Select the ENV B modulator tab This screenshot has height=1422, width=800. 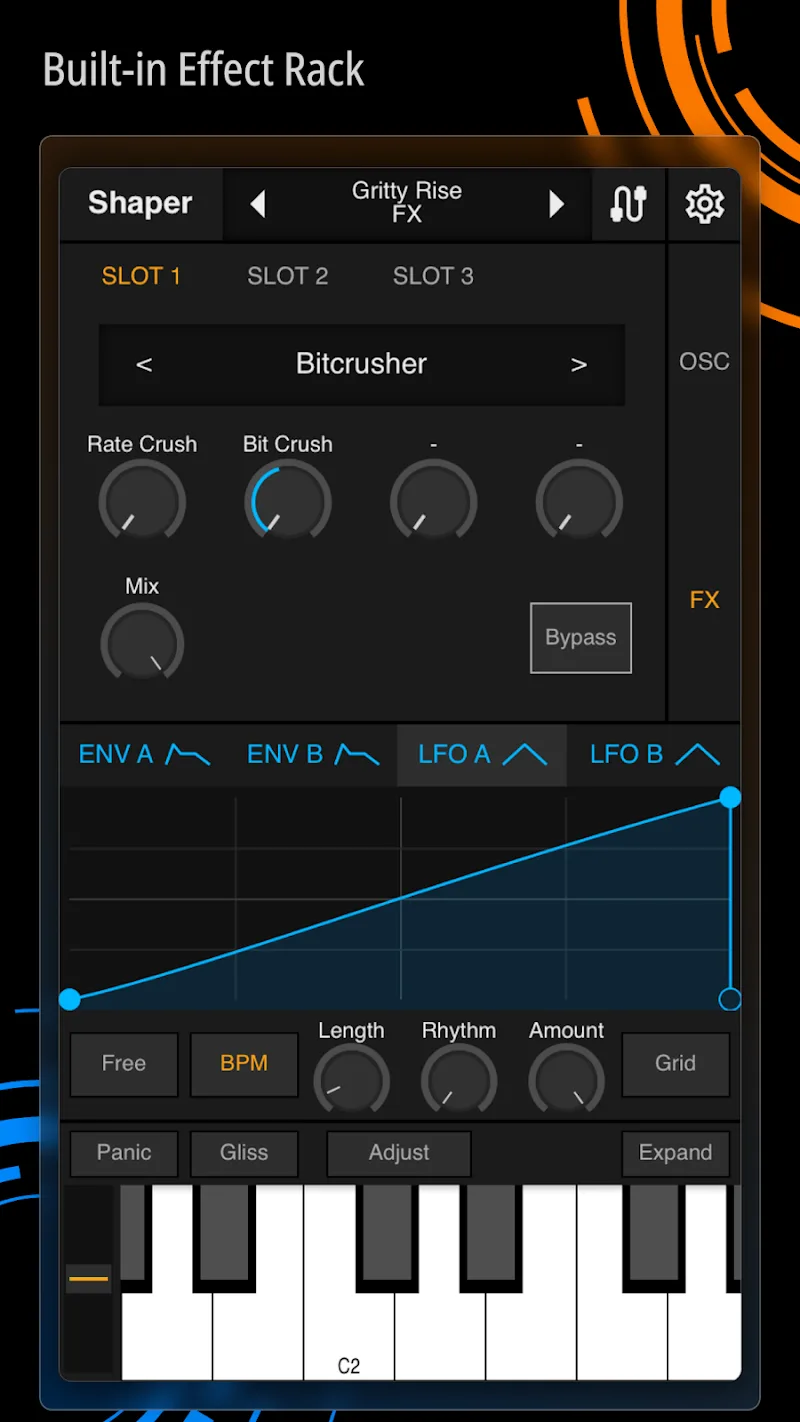click(313, 754)
